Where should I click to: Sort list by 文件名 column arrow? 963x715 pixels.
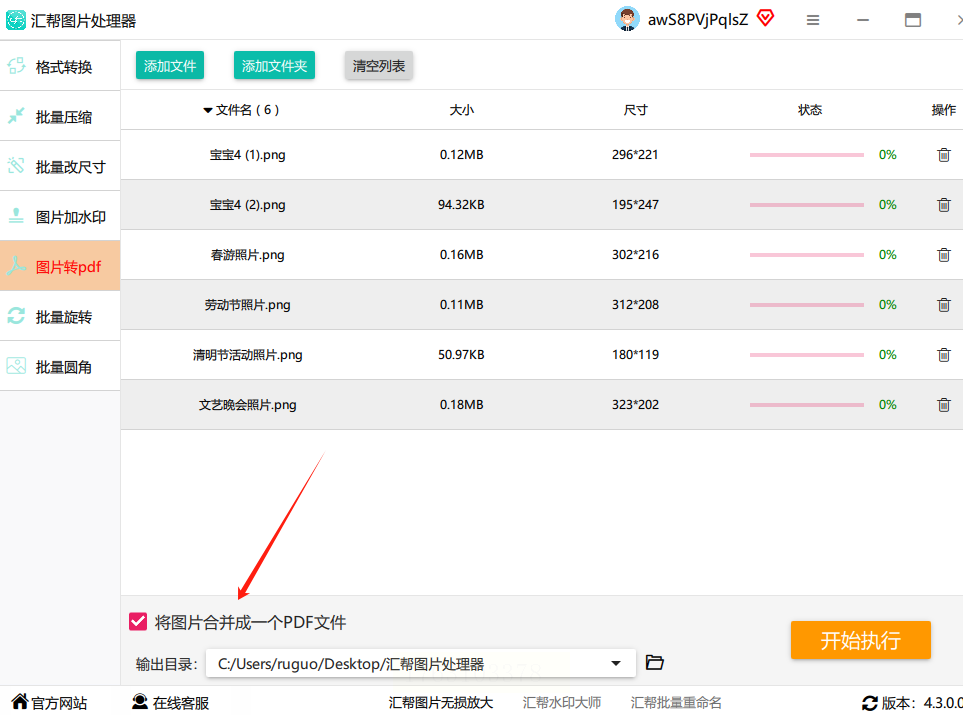tap(208, 110)
